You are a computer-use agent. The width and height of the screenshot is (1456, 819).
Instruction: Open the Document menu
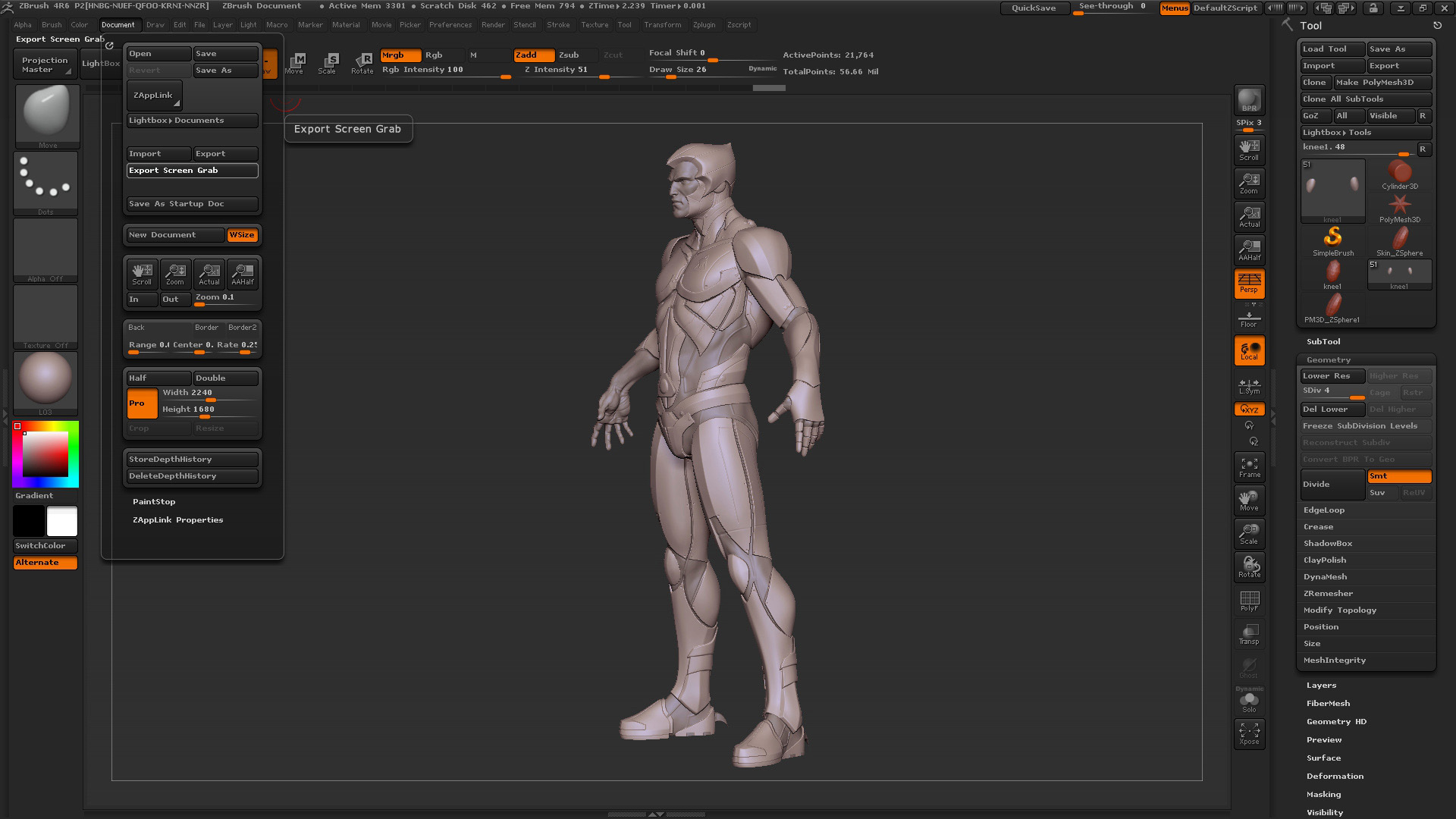(118, 25)
